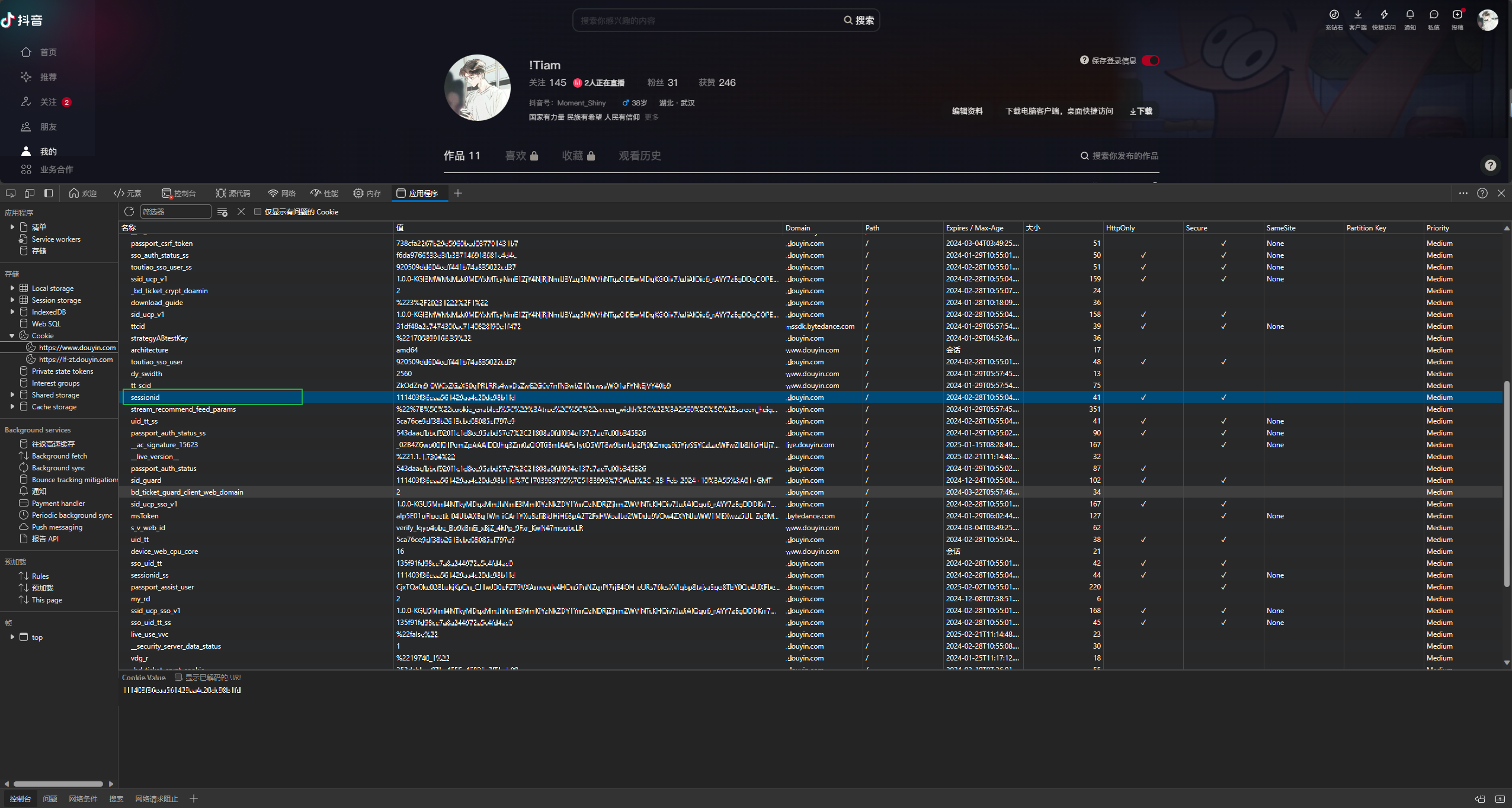Screen dimensions: 1512x808
Task: Check 'only show problem Cookie' checkbox
Action: [258, 211]
